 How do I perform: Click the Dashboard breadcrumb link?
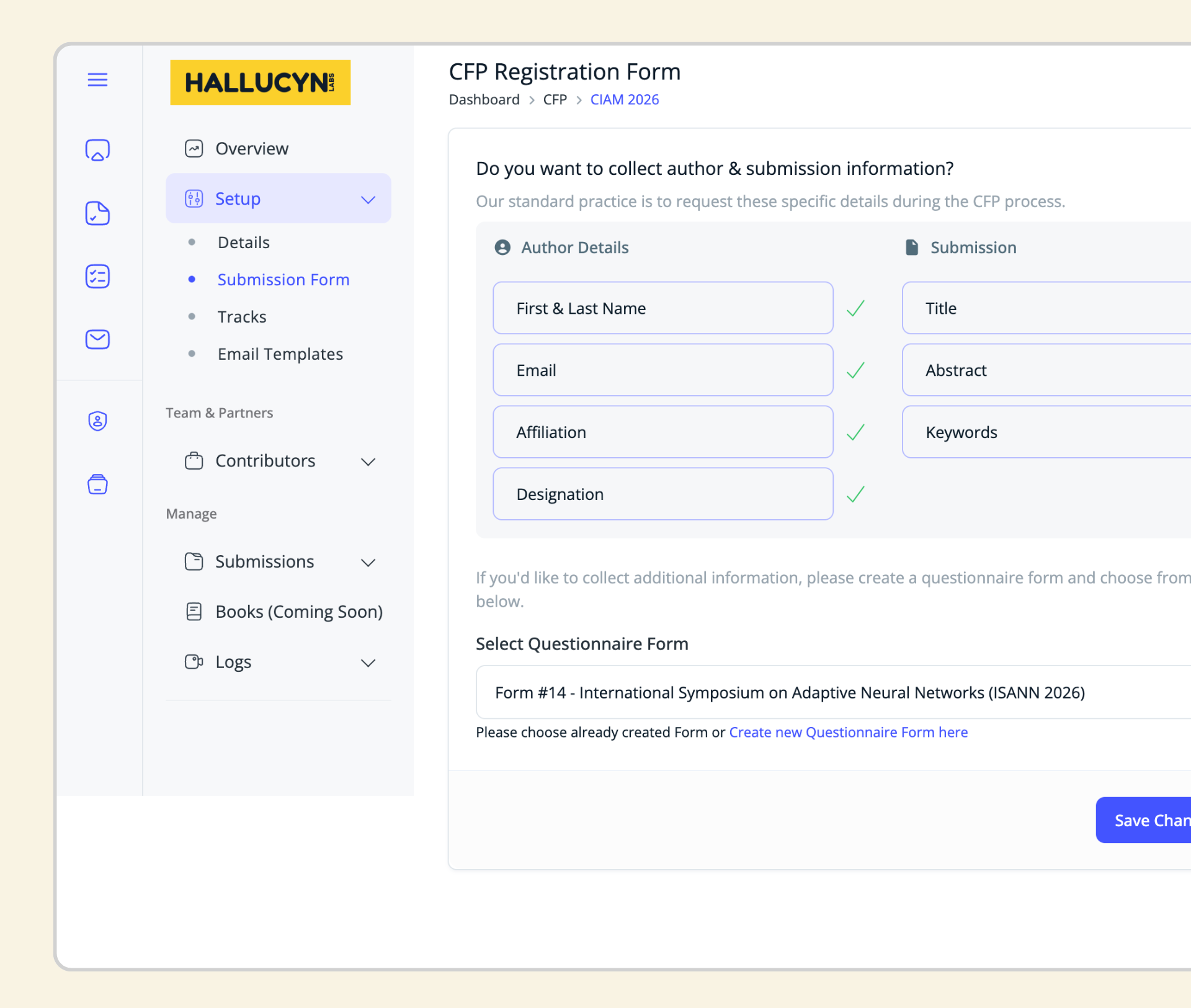click(484, 100)
